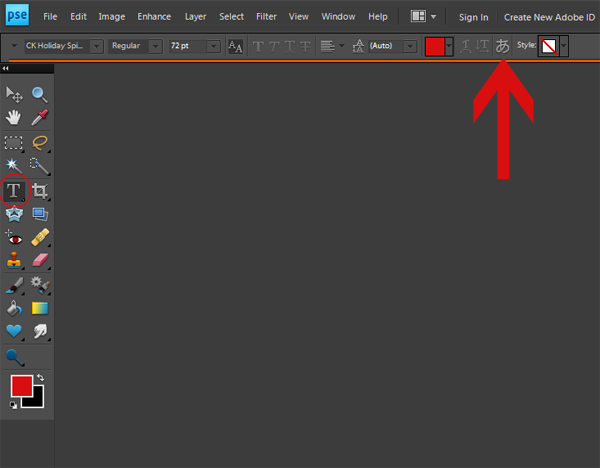Open the 72 pt font size dropdown

(x=214, y=47)
